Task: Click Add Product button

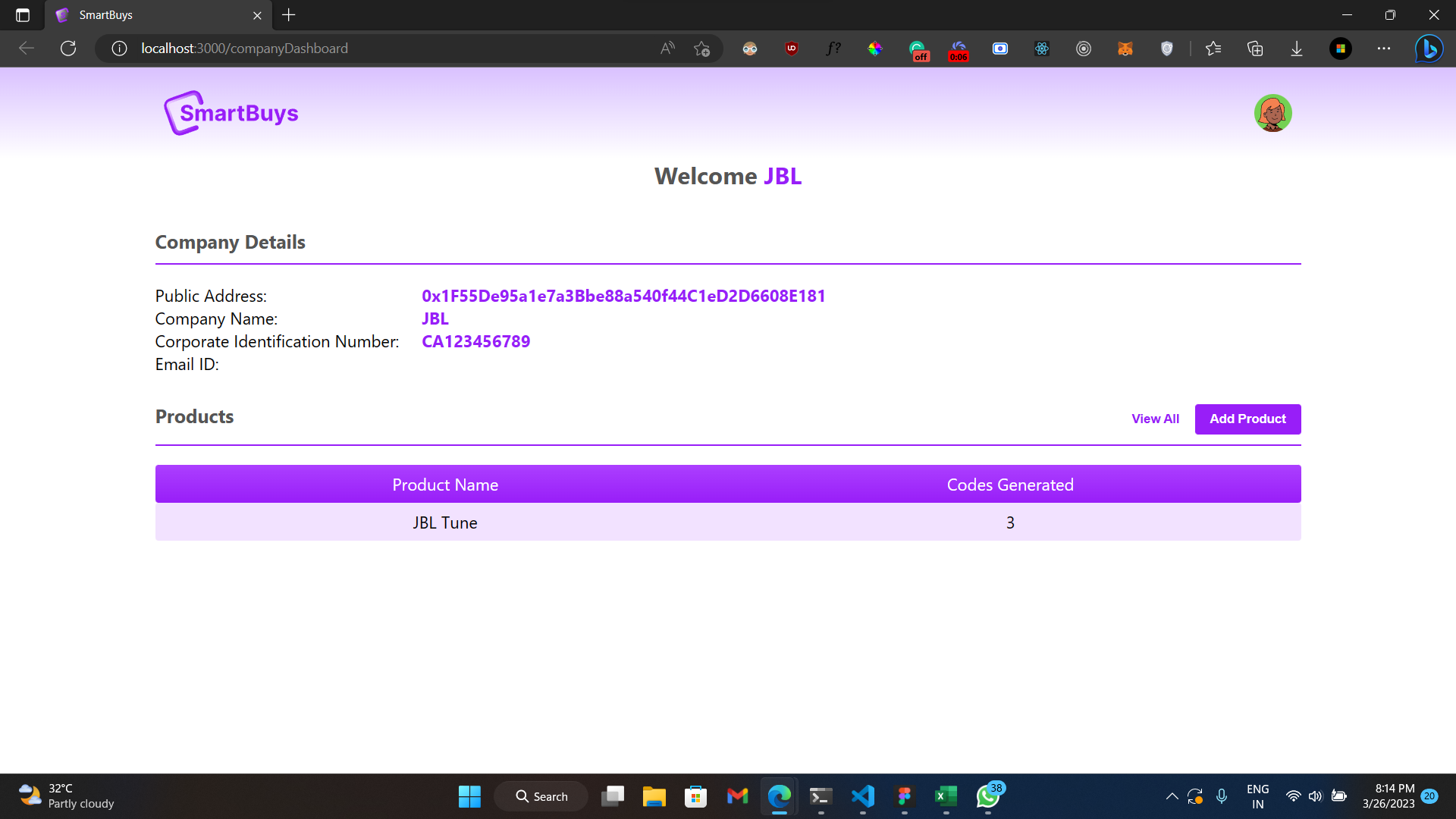Action: pyautogui.click(x=1248, y=418)
